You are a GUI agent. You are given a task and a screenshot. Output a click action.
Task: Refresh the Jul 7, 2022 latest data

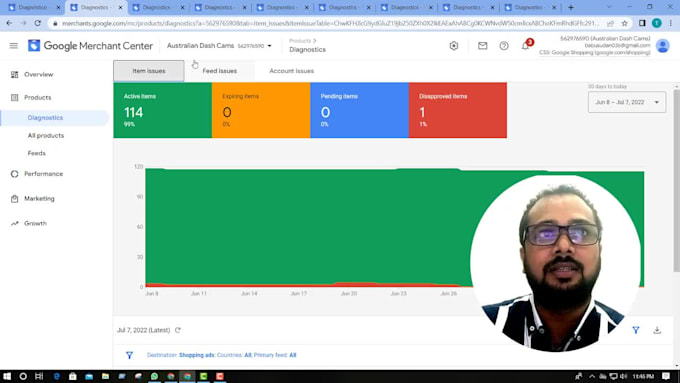[x=178, y=330]
